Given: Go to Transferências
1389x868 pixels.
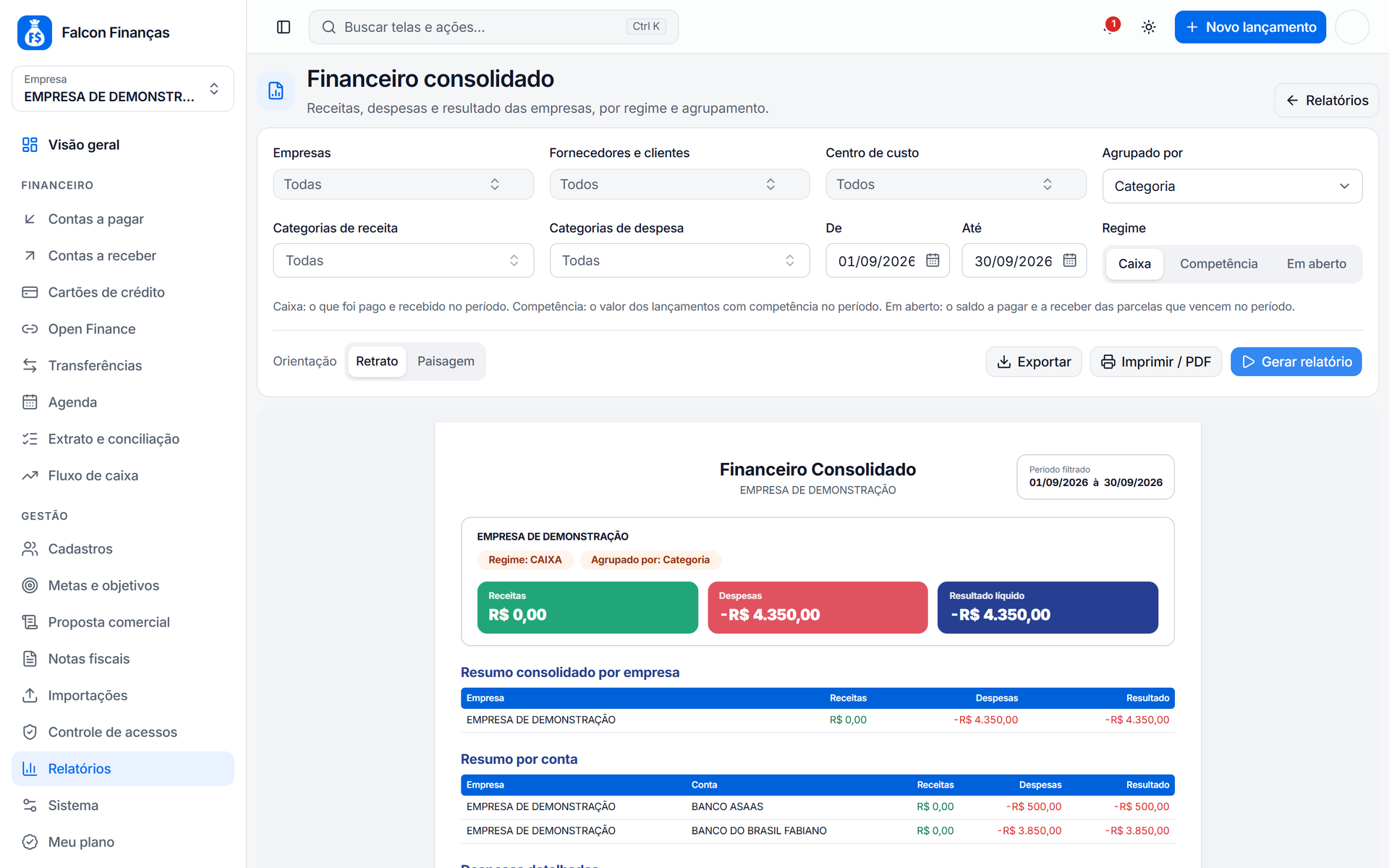Looking at the screenshot, I should [x=123, y=365].
